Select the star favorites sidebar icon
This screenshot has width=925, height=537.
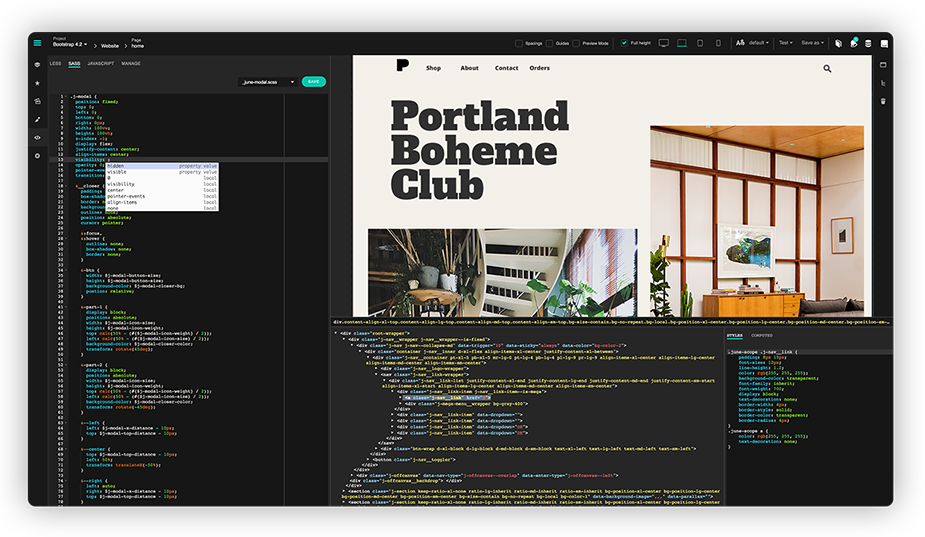coord(37,83)
